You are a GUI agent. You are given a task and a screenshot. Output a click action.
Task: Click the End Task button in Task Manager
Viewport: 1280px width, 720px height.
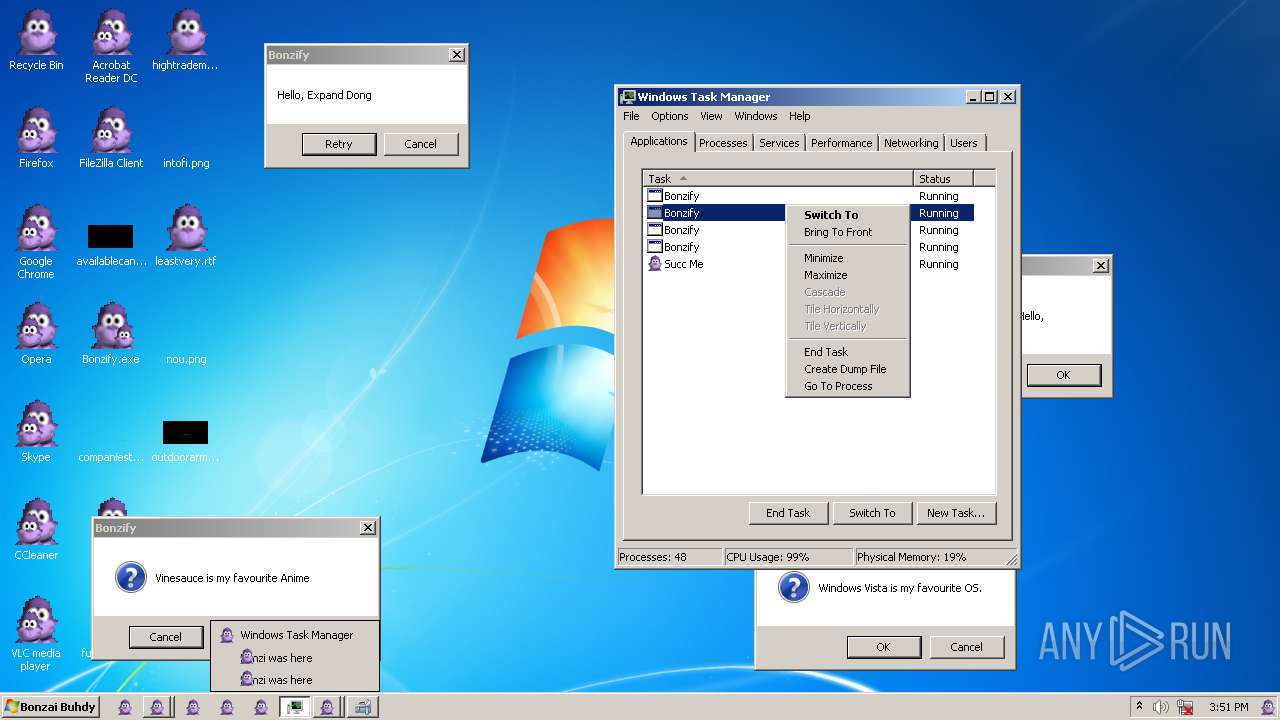(788, 513)
